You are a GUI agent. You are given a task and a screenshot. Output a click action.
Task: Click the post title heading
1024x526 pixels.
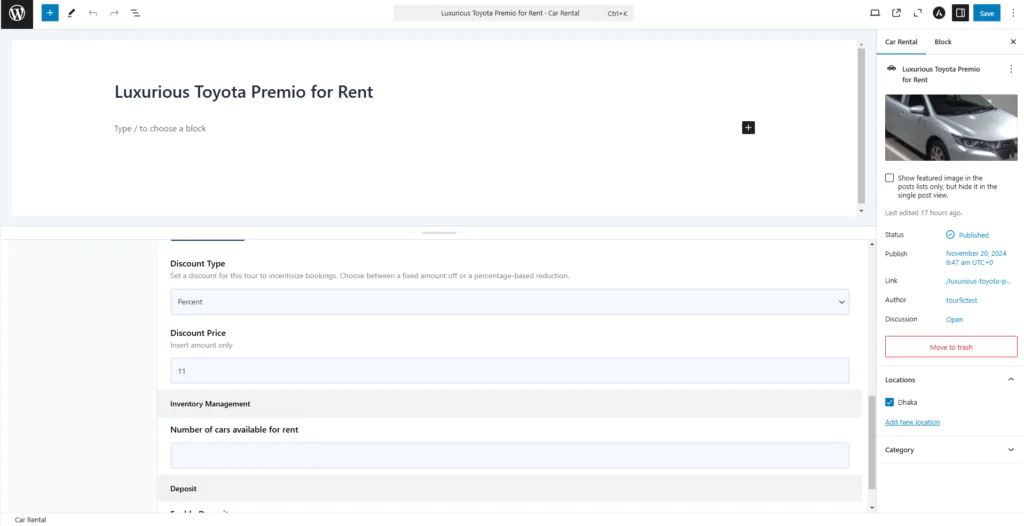click(244, 91)
